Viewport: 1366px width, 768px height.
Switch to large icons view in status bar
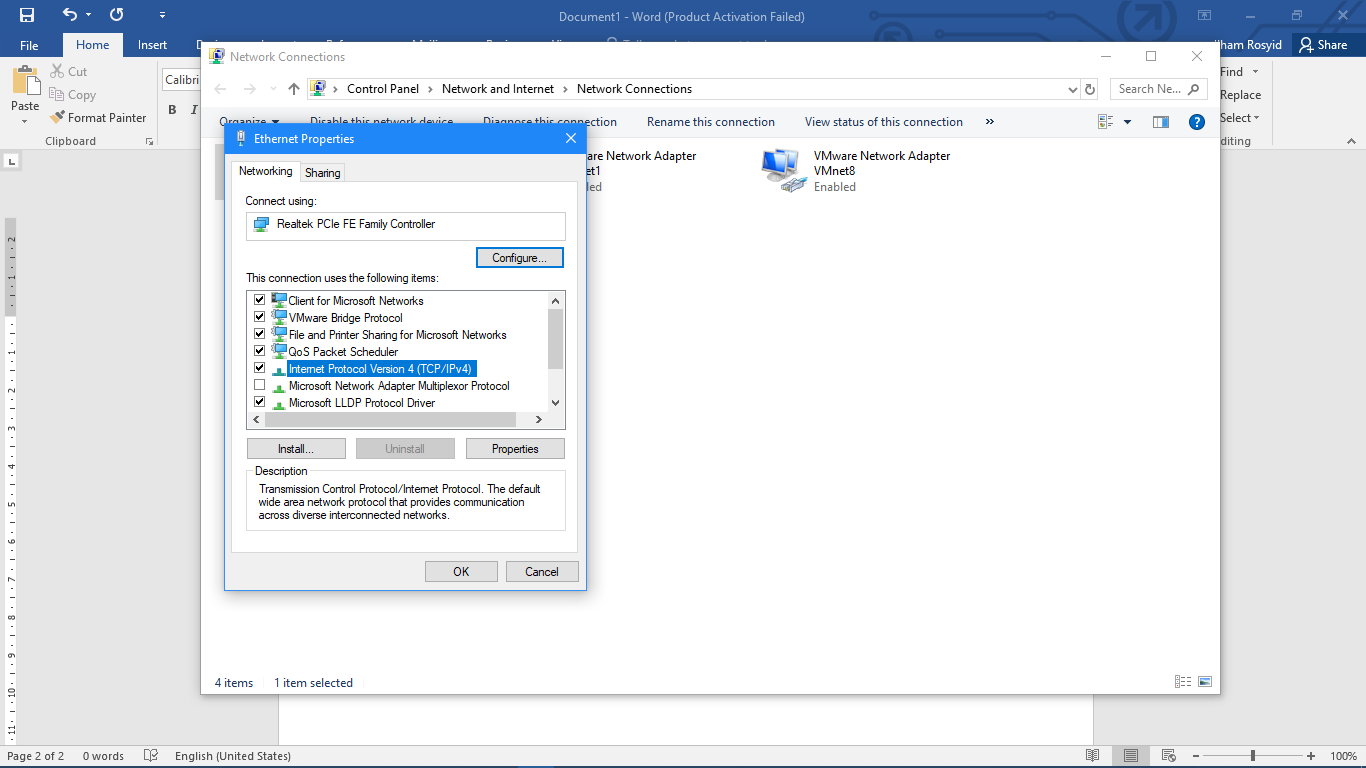point(1205,682)
